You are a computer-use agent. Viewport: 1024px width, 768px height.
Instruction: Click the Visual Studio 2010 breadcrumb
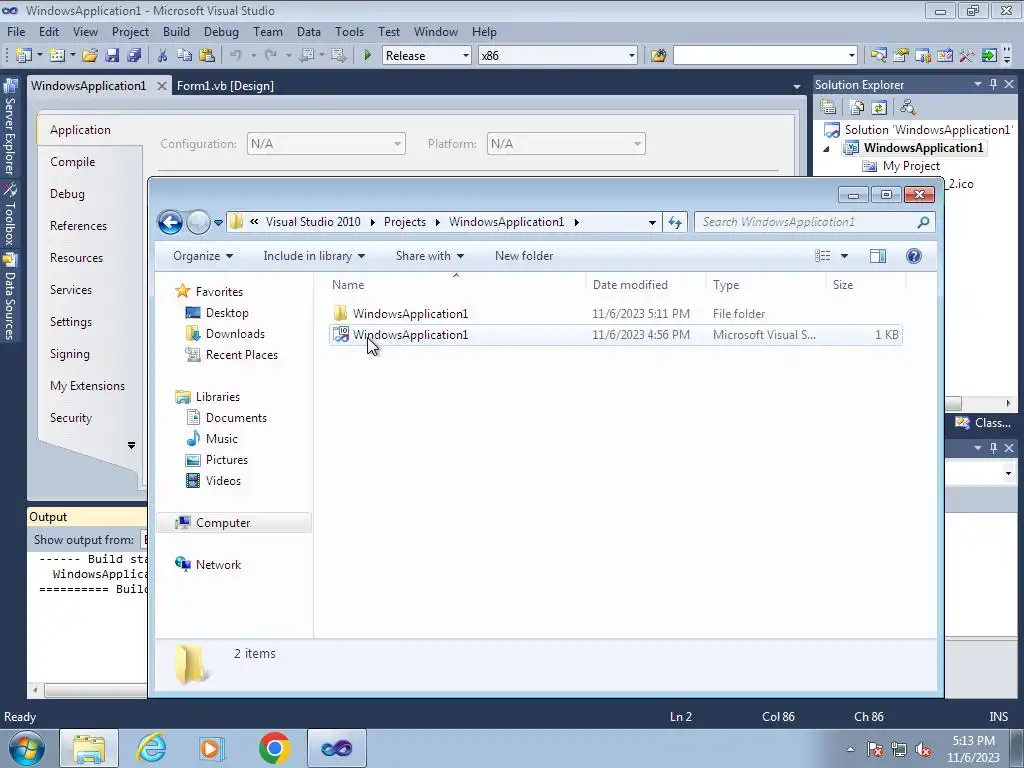pos(313,222)
